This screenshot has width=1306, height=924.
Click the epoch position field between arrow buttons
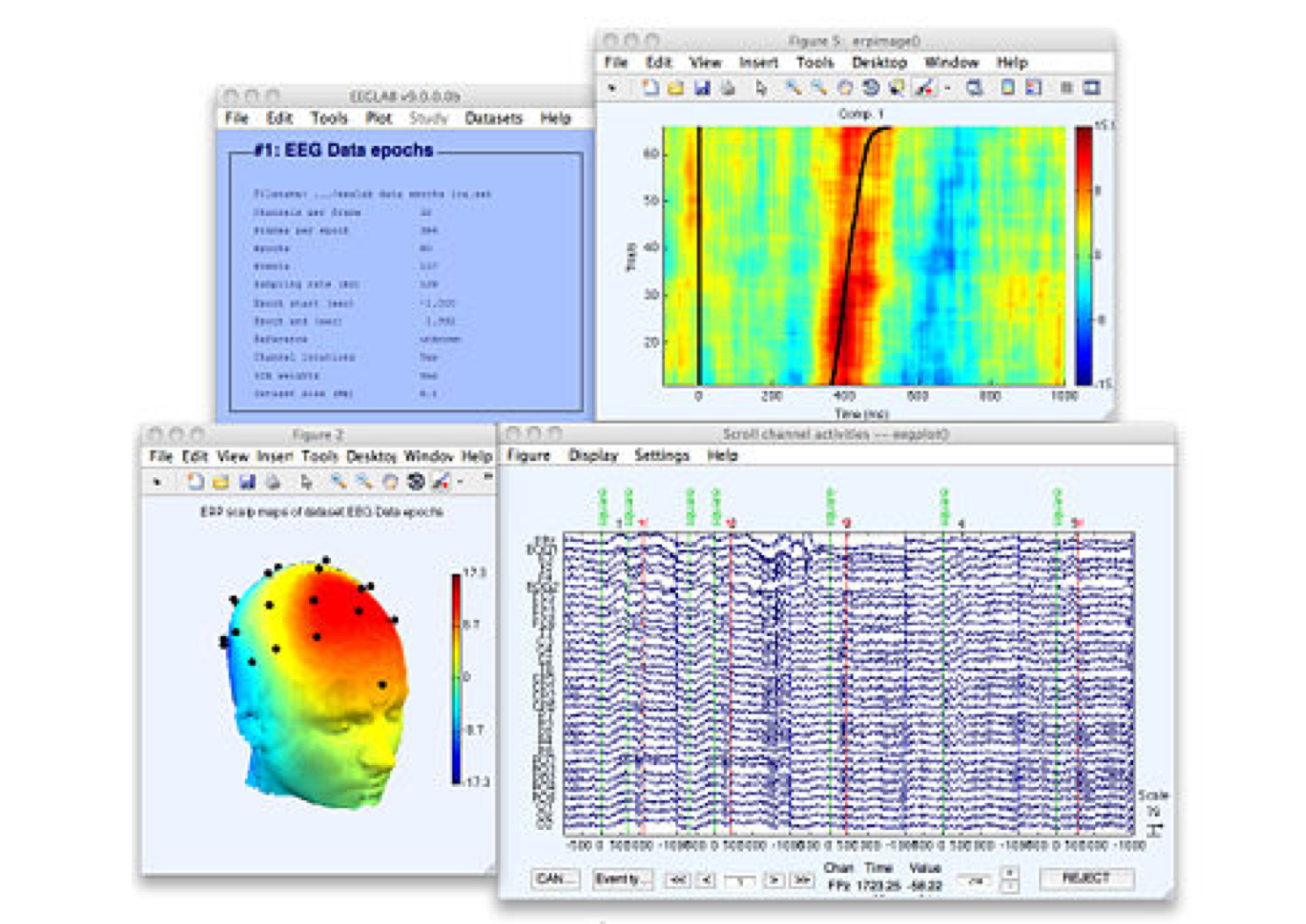pos(740,879)
